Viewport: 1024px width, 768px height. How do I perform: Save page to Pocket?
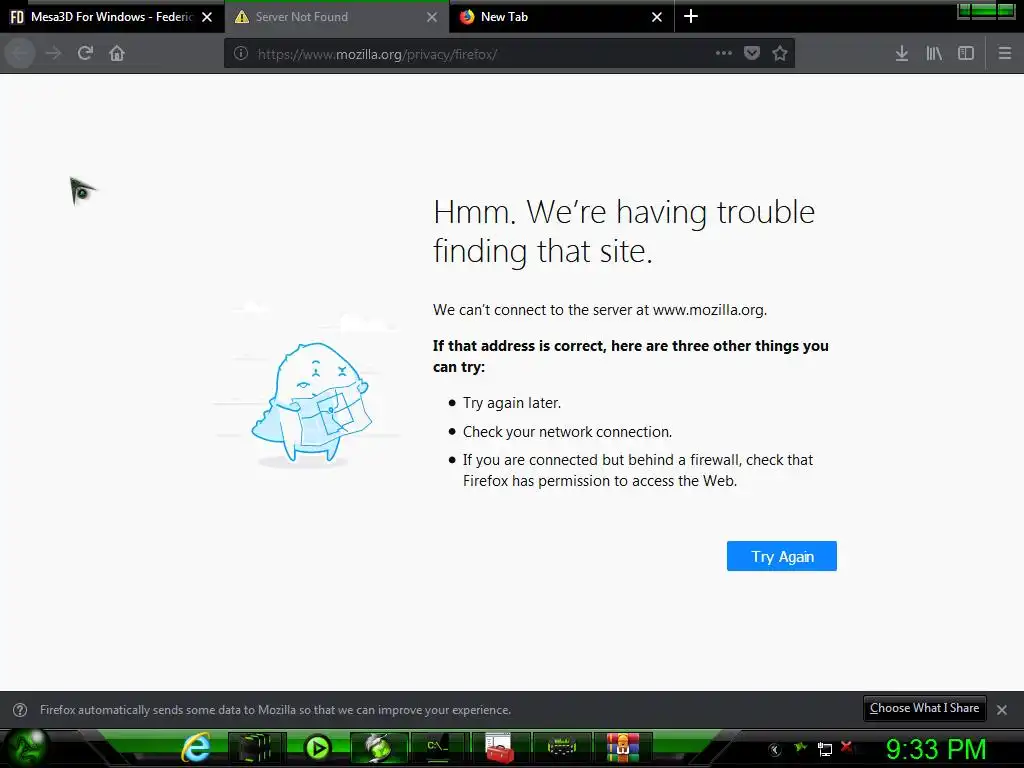tap(752, 53)
